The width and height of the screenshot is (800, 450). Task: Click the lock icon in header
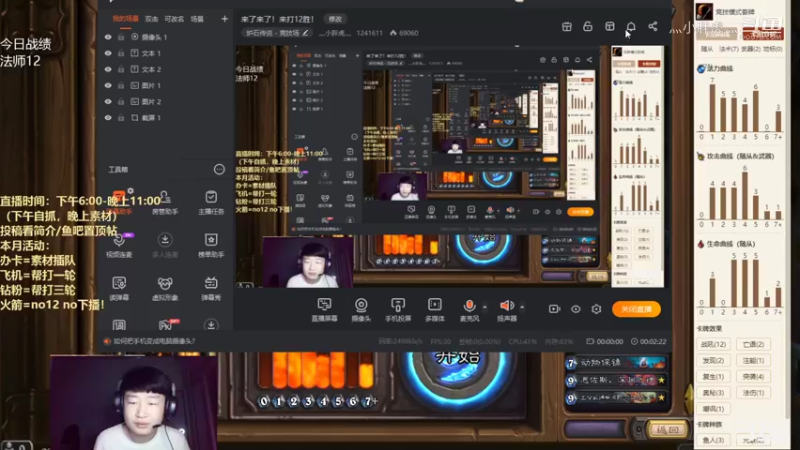[588, 27]
